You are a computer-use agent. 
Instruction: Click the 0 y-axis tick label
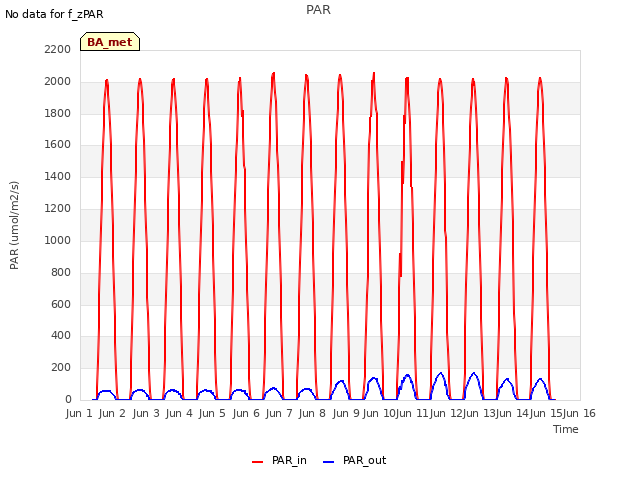pos(68,399)
